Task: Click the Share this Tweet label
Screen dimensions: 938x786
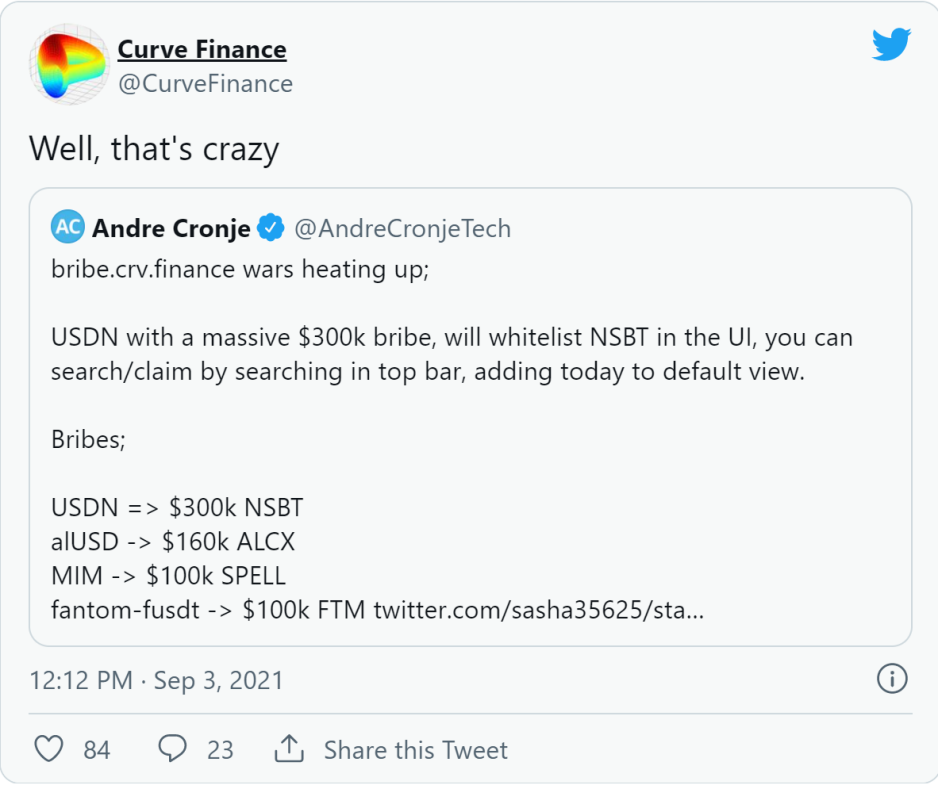Action: pos(415,750)
